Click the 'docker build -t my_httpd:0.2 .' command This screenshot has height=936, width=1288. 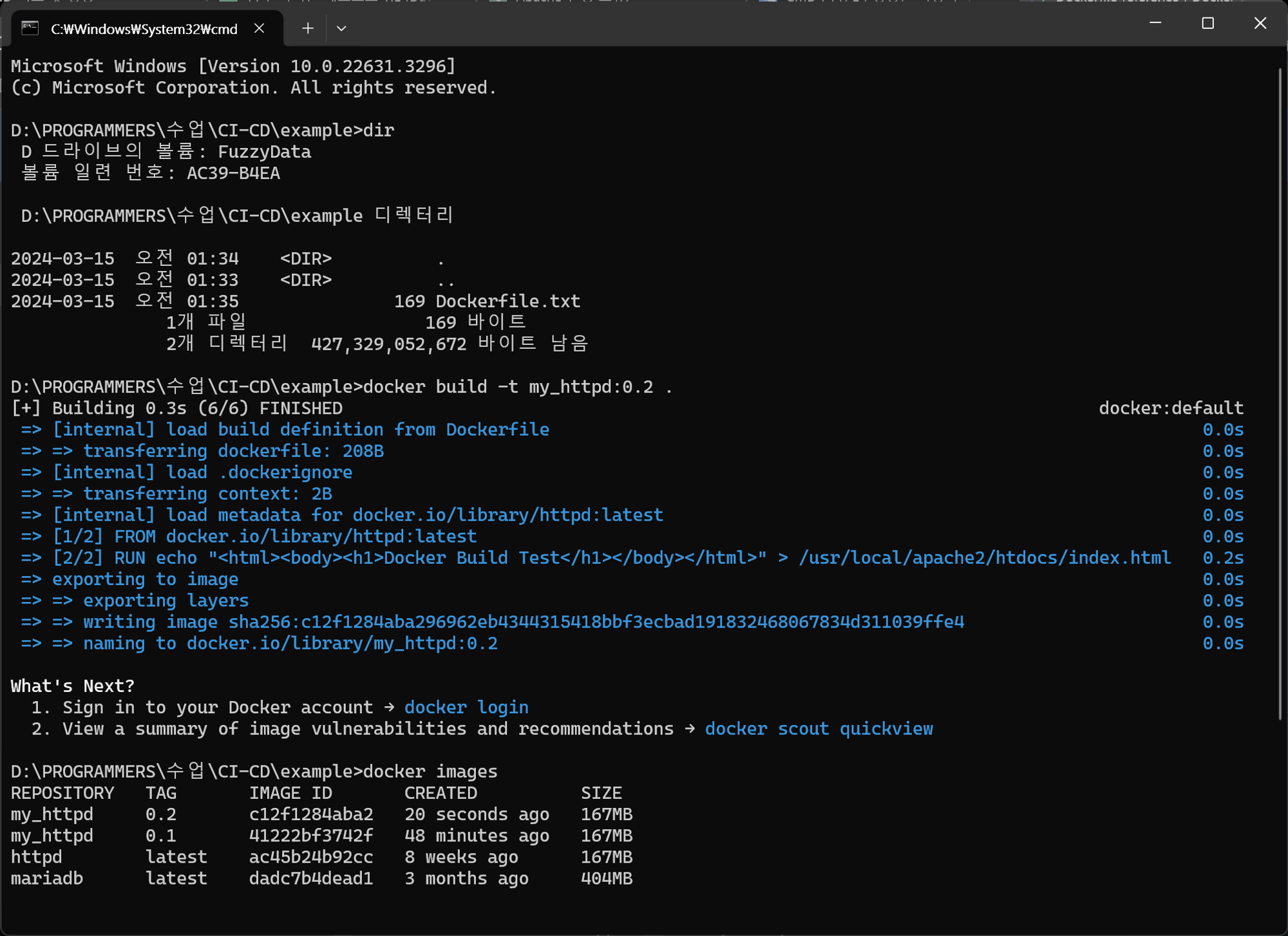pyautogui.click(x=518, y=387)
